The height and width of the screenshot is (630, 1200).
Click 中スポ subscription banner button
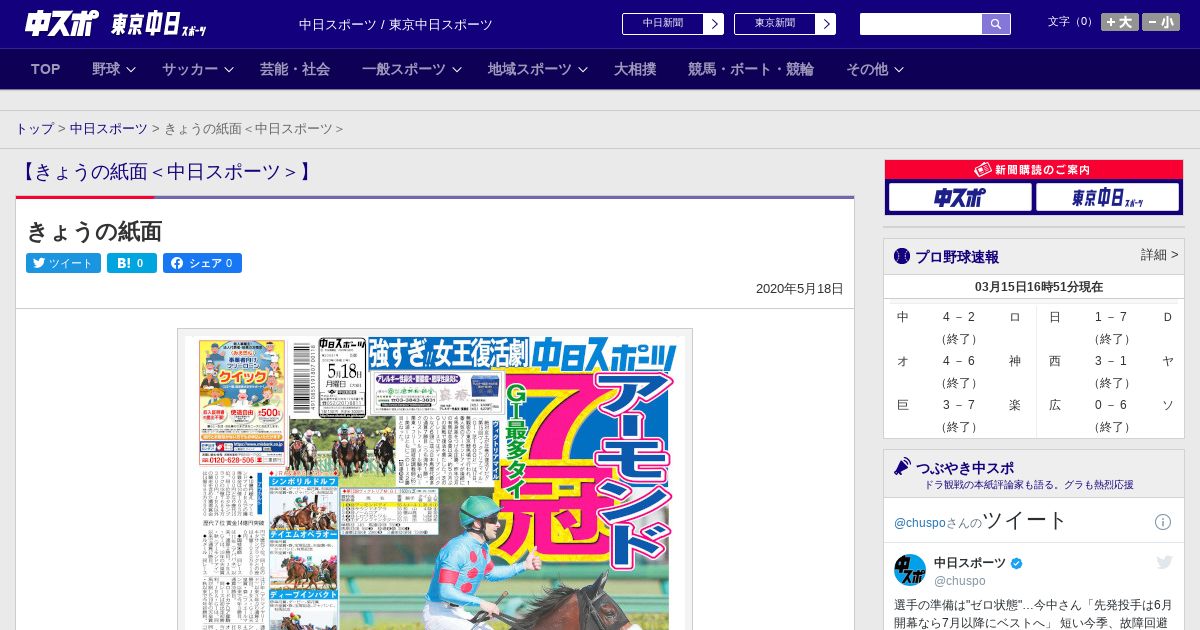[x=960, y=197]
